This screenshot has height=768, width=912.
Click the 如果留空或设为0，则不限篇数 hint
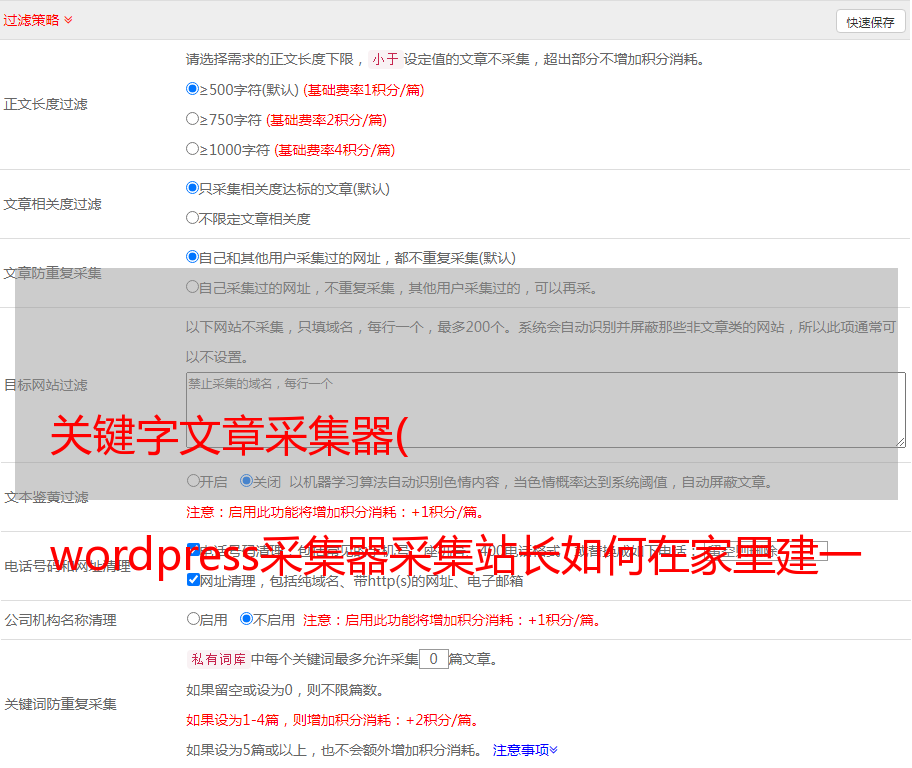tap(286, 691)
